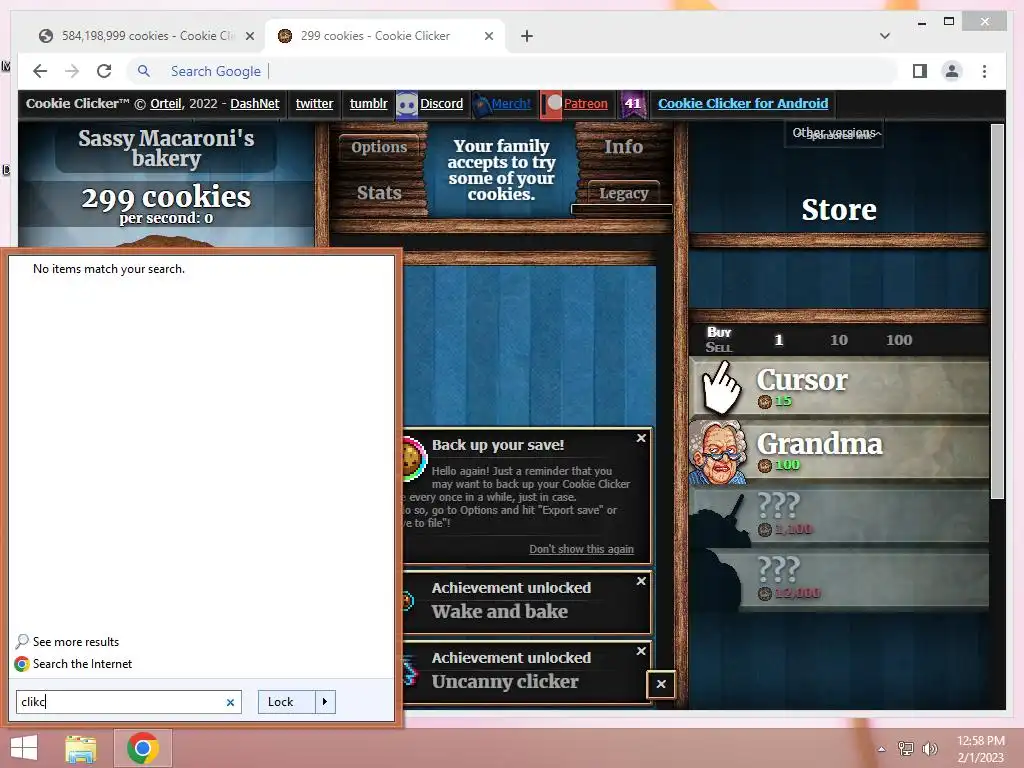Open the Patreon link icon
The image size is (1024, 768).
click(552, 104)
